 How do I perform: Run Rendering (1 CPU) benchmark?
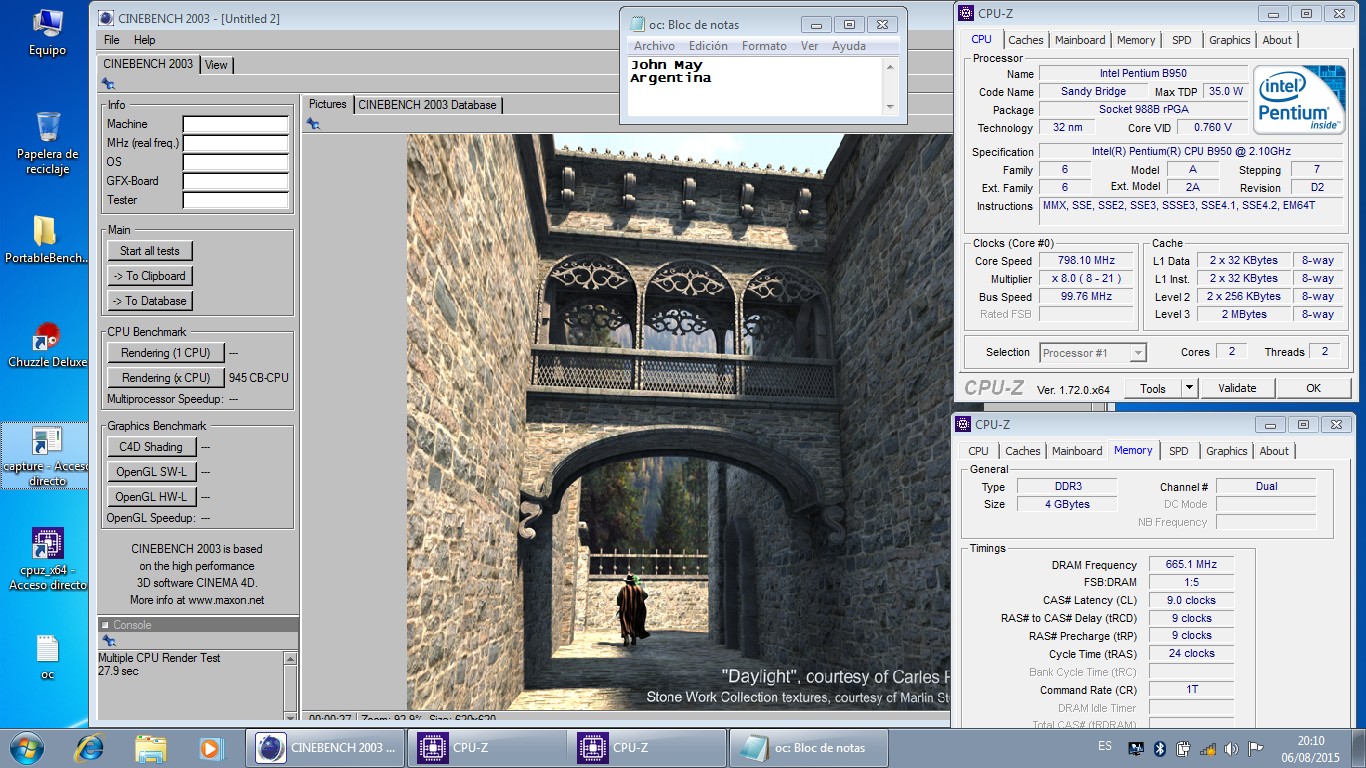point(166,353)
